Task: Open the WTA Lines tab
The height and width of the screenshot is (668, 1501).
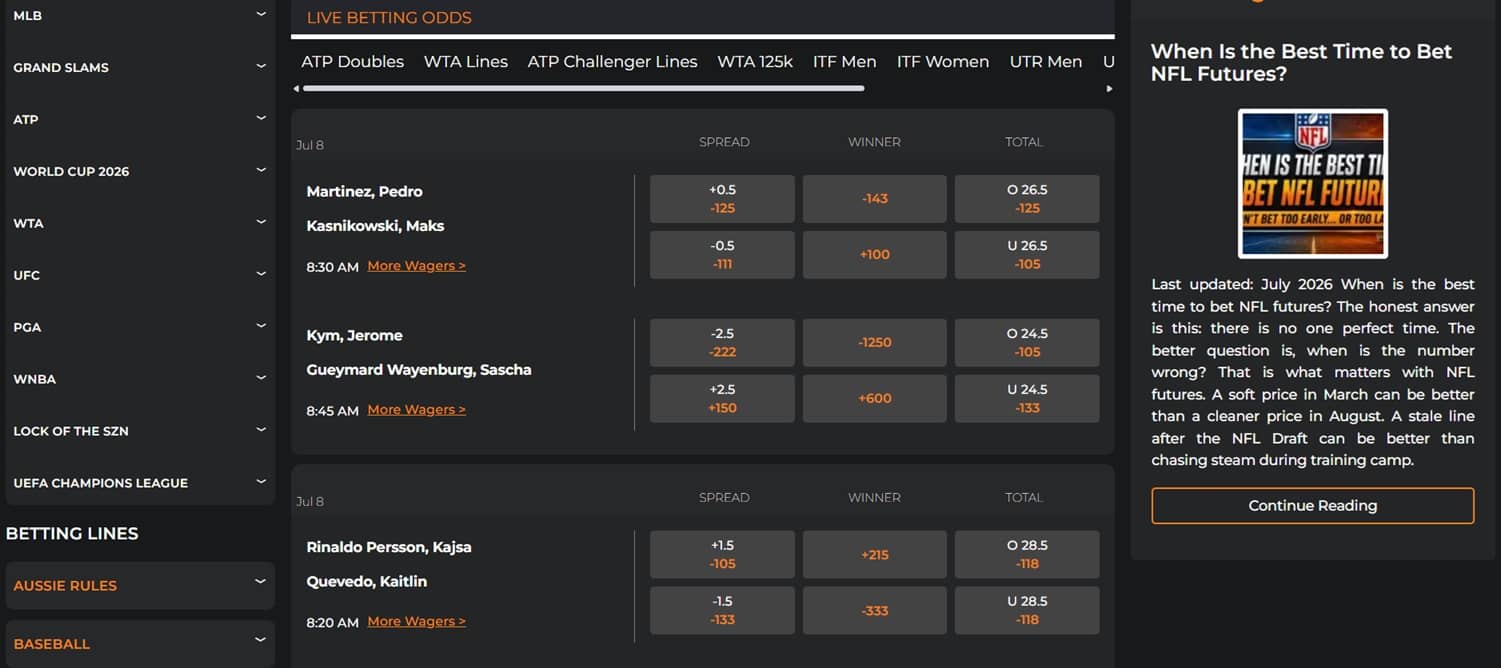Action: (466, 62)
